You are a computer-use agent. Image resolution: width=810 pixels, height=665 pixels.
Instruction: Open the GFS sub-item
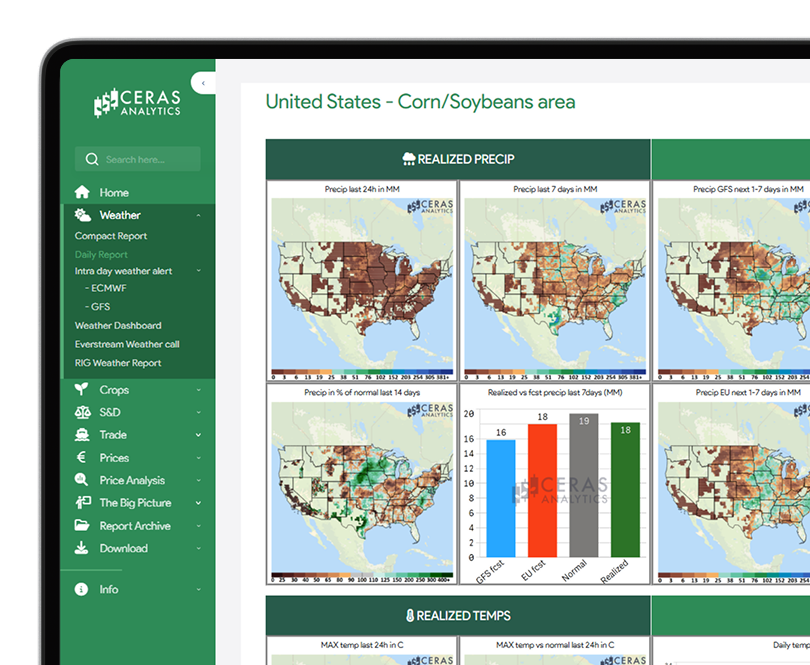[98, 306]
